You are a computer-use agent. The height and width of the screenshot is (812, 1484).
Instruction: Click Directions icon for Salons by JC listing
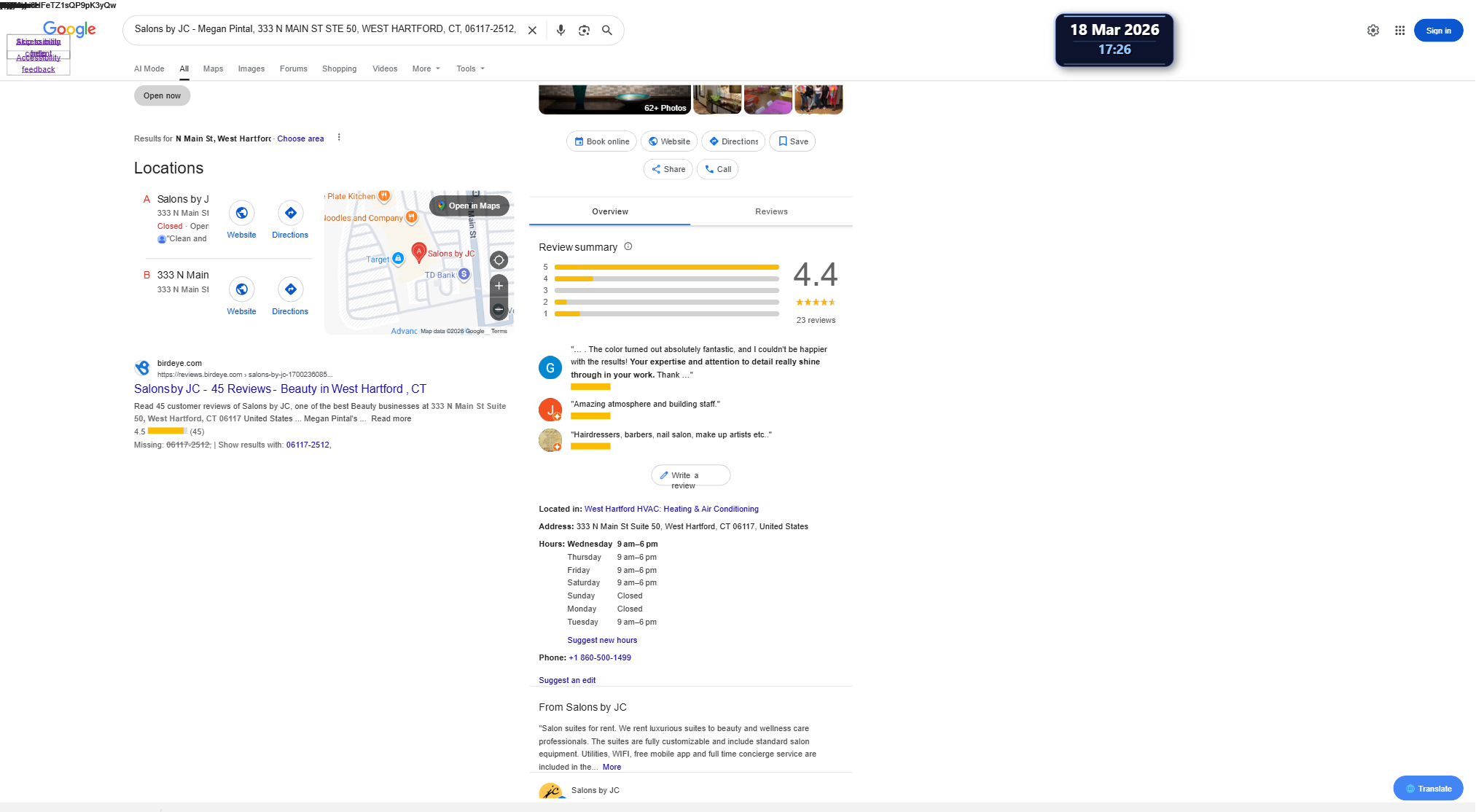coord(290,214)
